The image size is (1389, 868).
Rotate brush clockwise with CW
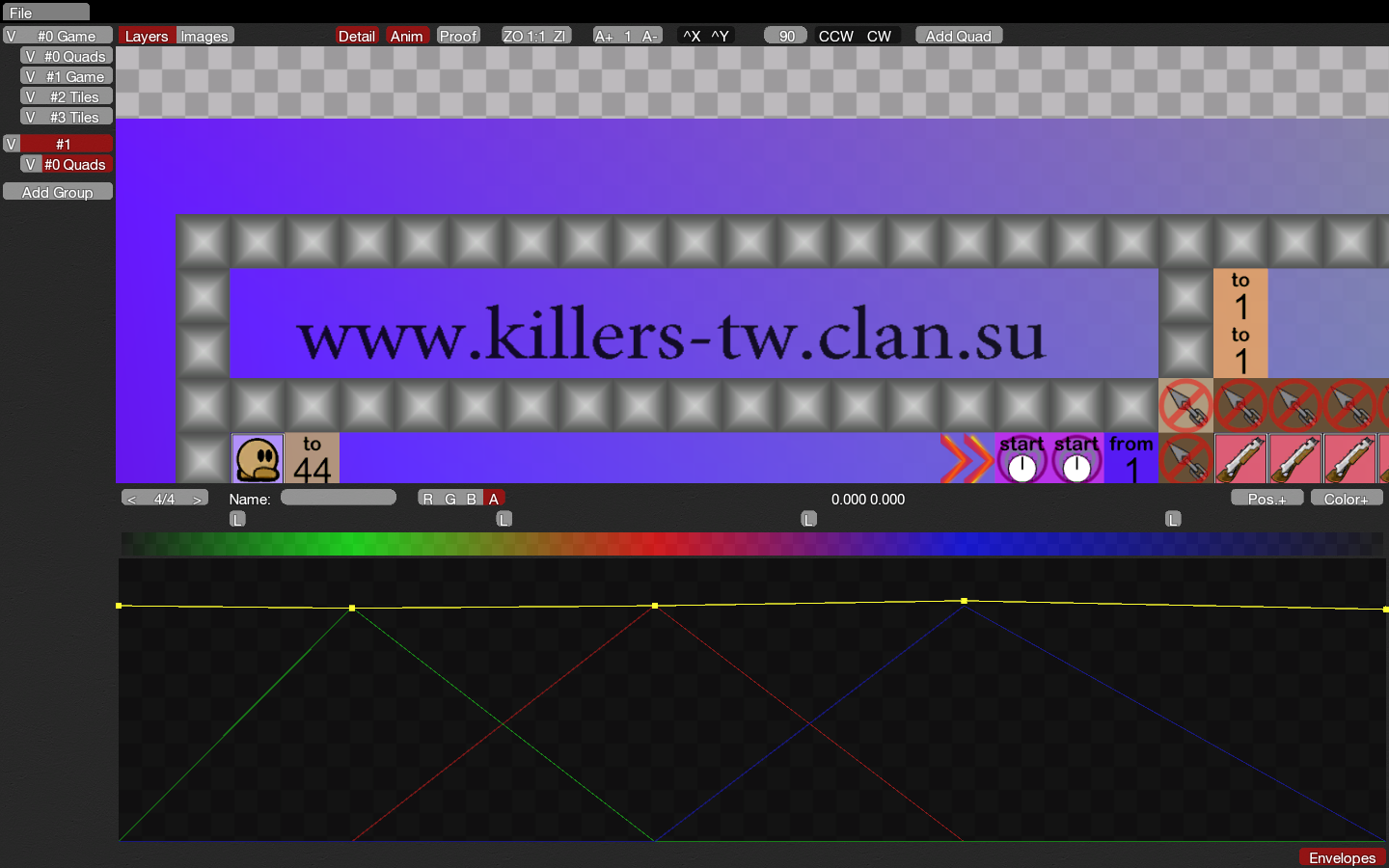[x=879, y=36]
